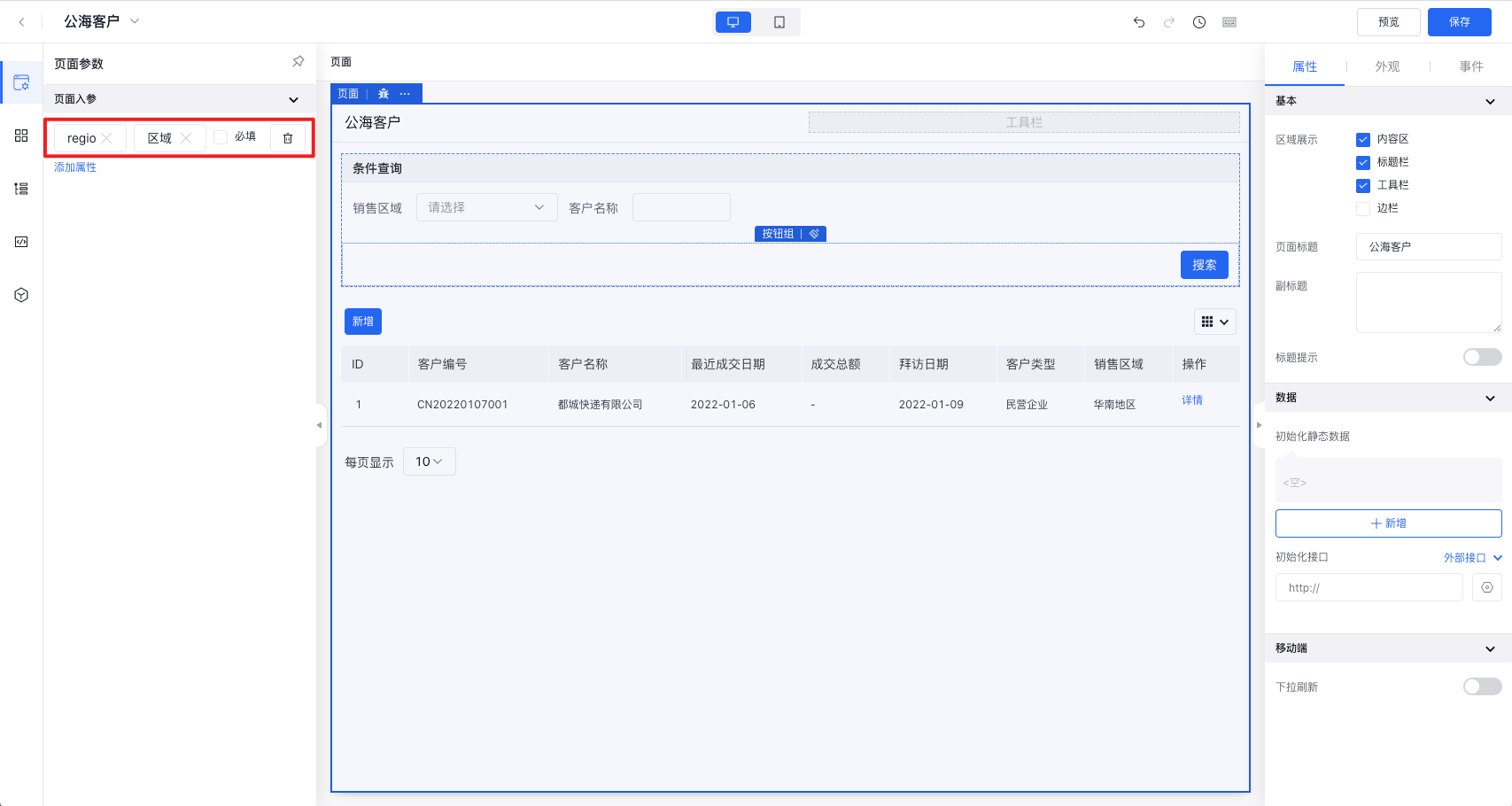Open the cube assets sidebar icon
The image size is (1512, 806).
tap(21, 295)
